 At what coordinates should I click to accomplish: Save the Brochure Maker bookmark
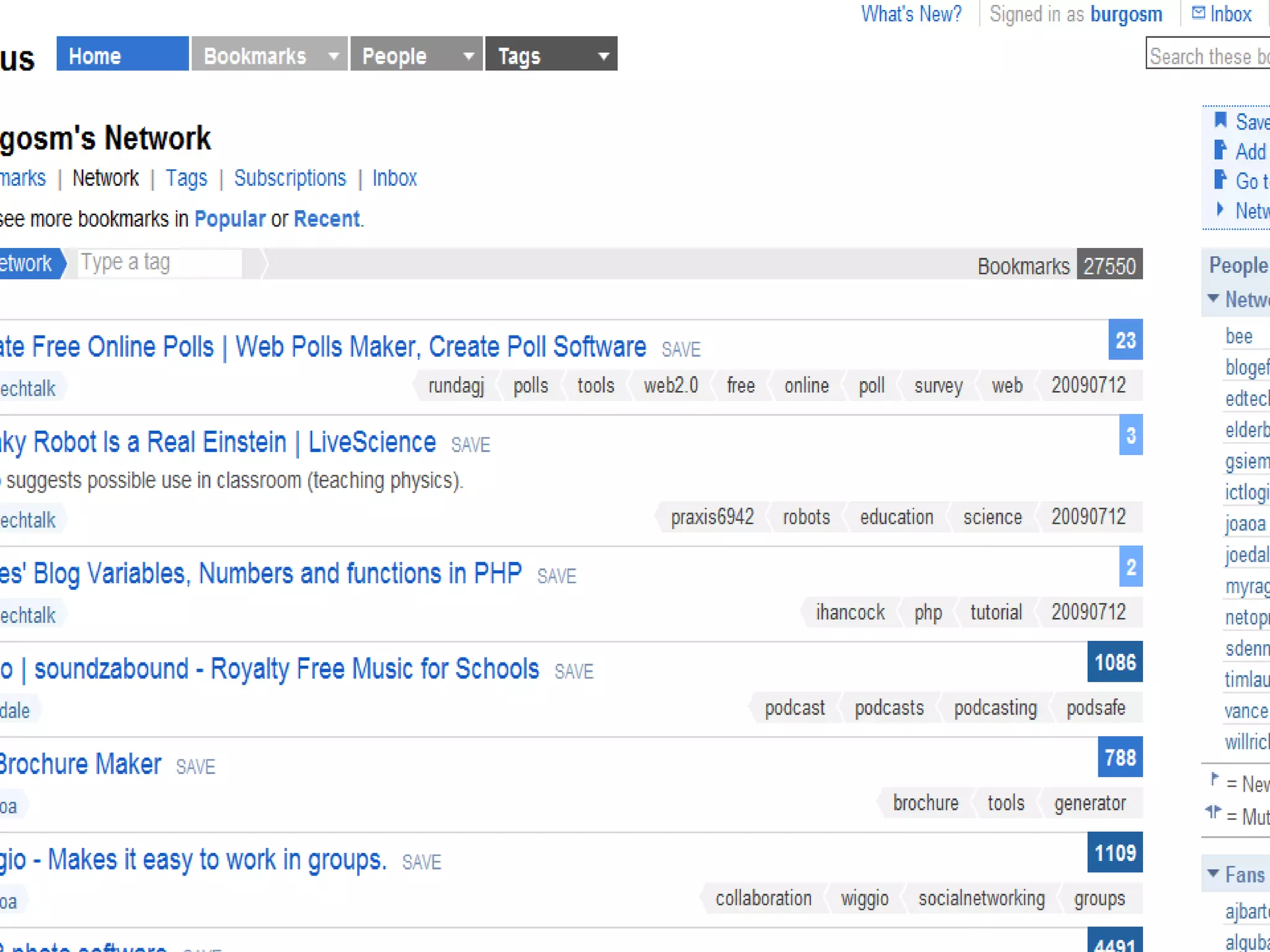point(195,767)
